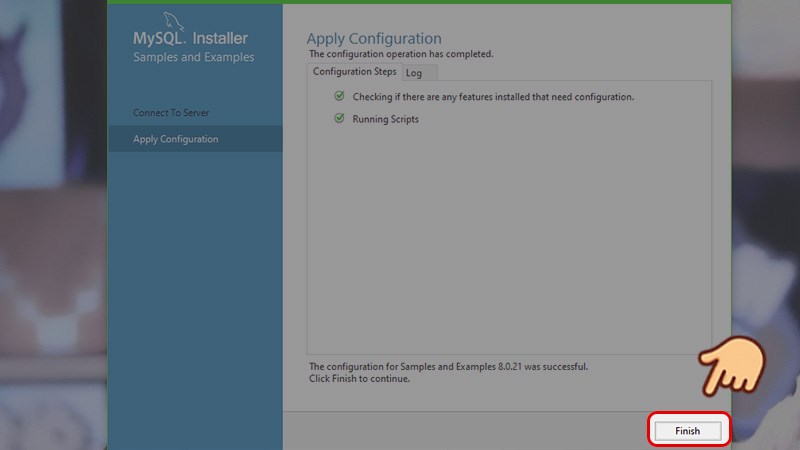This screenshot has width=800, height=450.
Task: Click the Apply Configuration page heading
Action: (374, 39)
